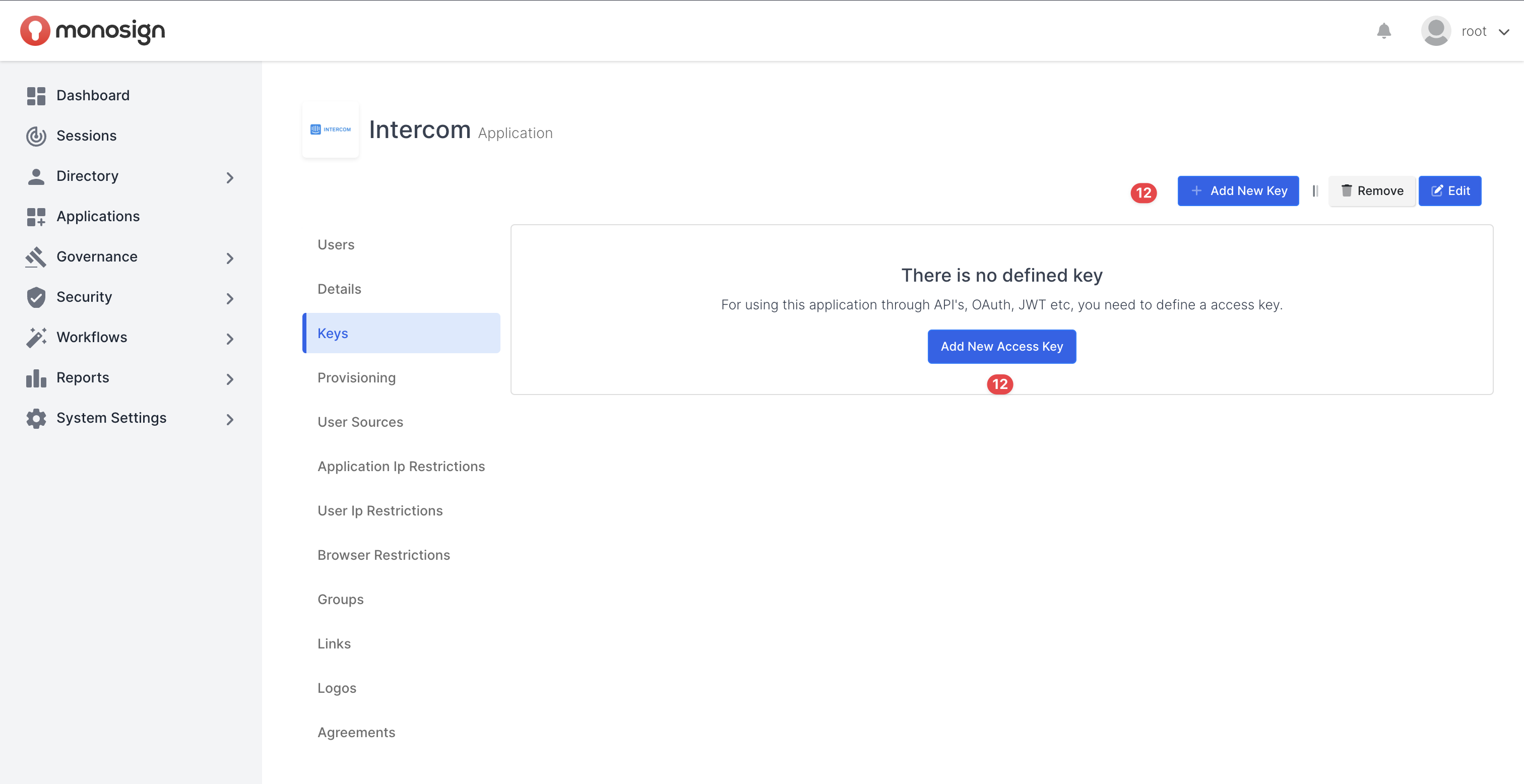Select the Browser Restrictions tab
The image size is (1524, 784).
(x=384, y=555)
